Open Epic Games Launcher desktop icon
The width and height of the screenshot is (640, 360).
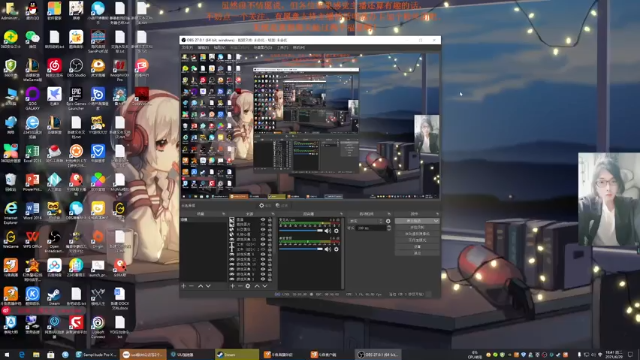point(76,98)
